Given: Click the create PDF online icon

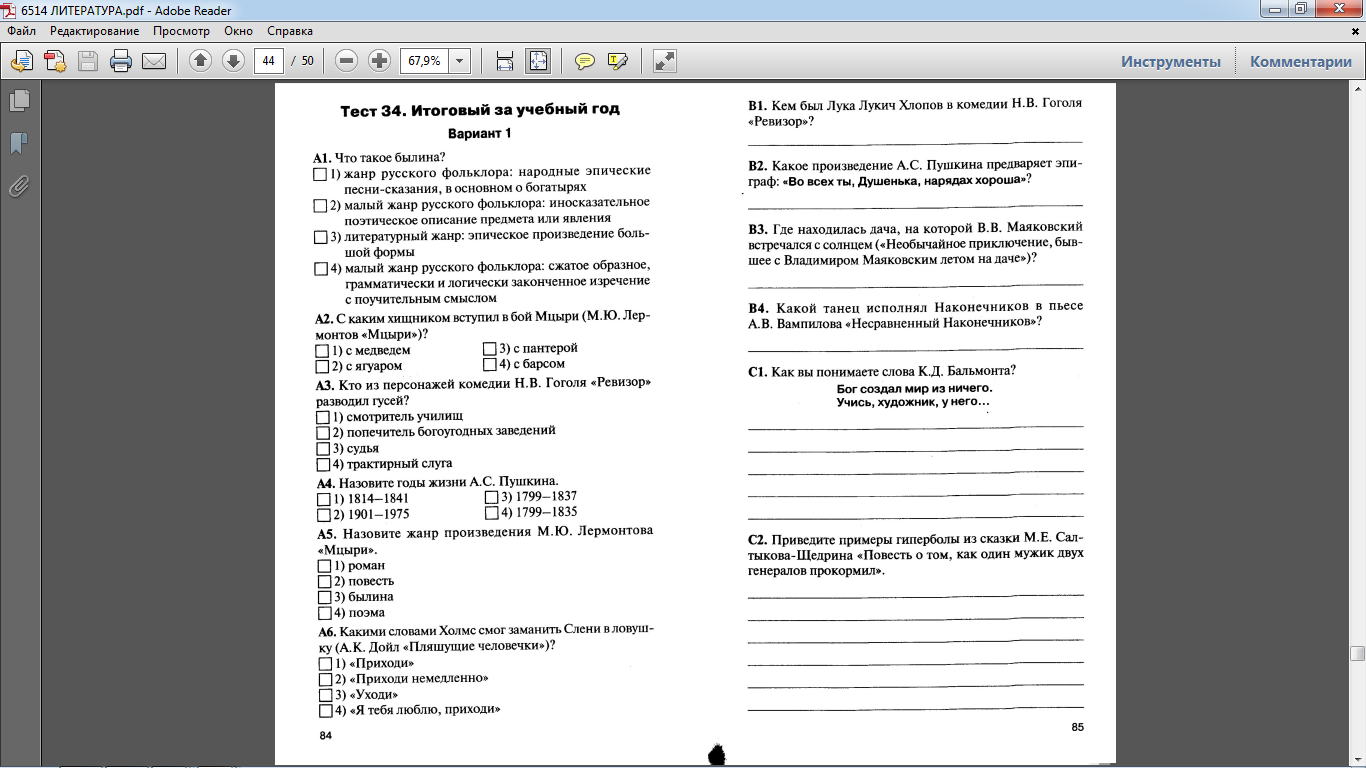Looking at the screenshot, I should pos(21,61).
